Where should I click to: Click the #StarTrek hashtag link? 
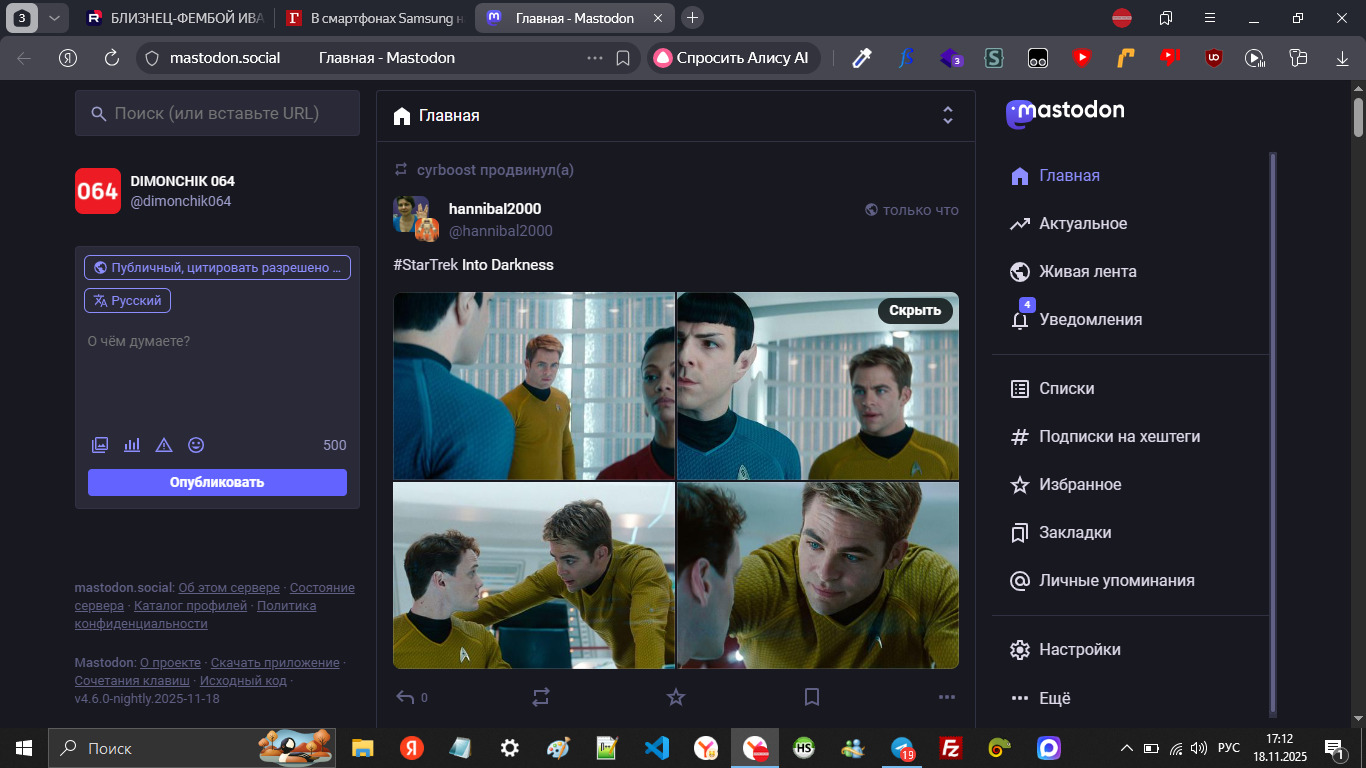[x=426, y=265]
